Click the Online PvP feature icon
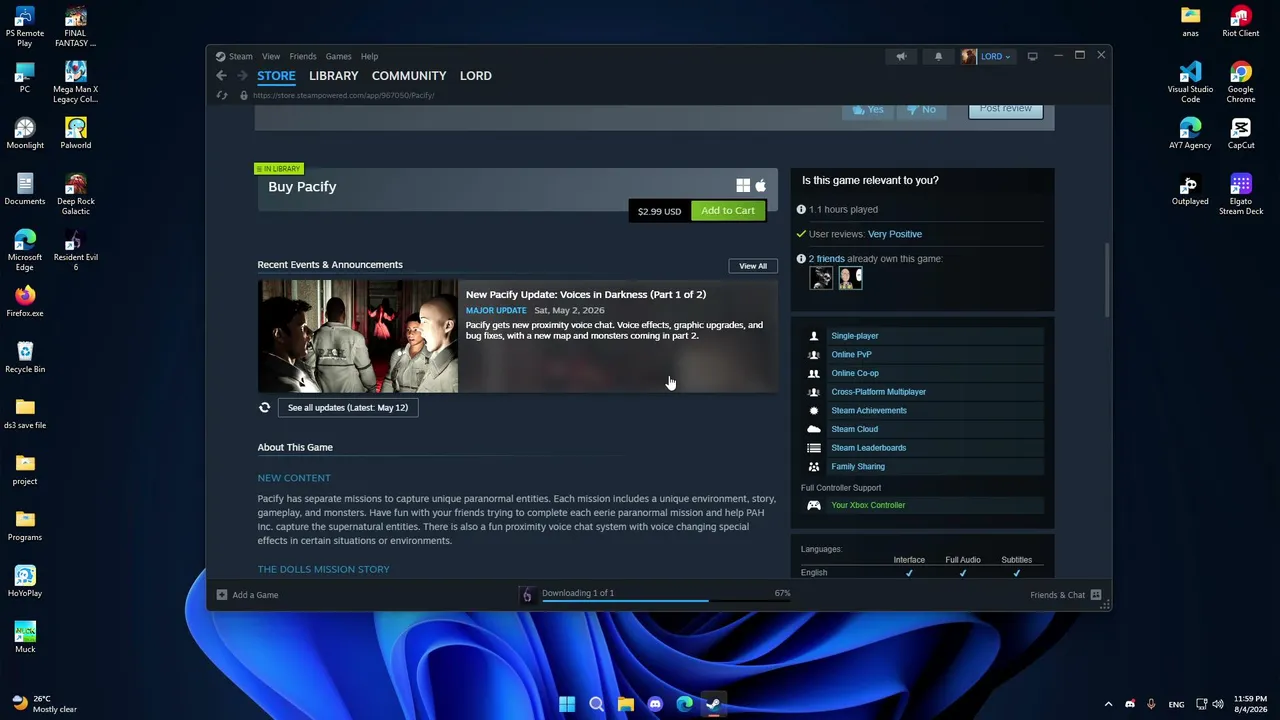 pyautogui.click(x=814, y=355)
